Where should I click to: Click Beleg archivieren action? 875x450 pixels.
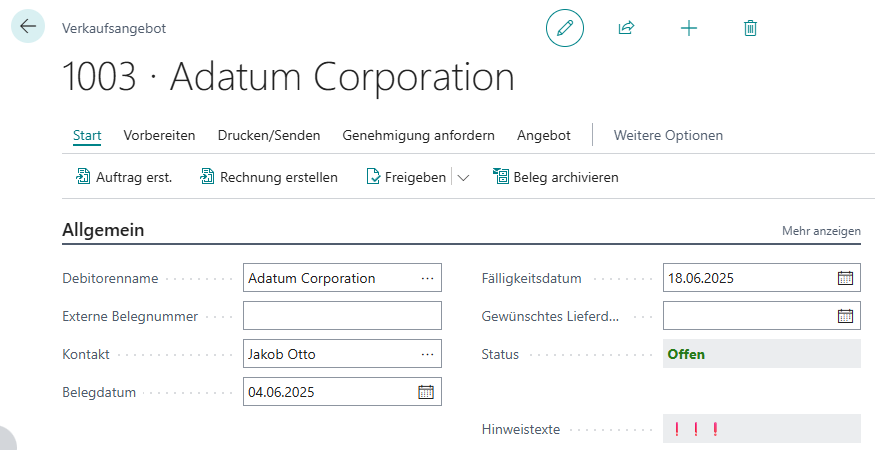point(556,177)
